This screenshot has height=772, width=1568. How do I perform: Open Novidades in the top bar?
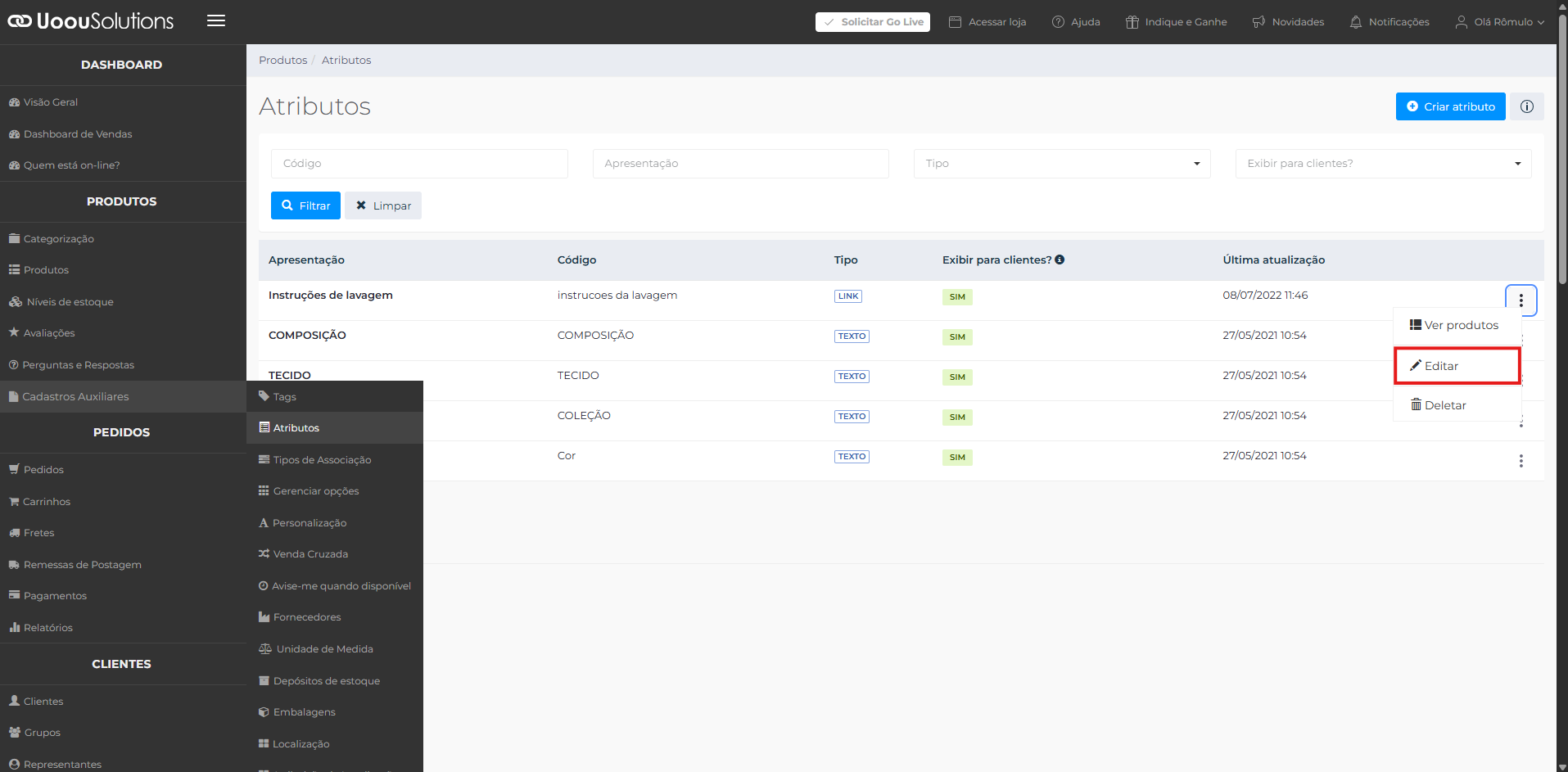(1288, 22)
